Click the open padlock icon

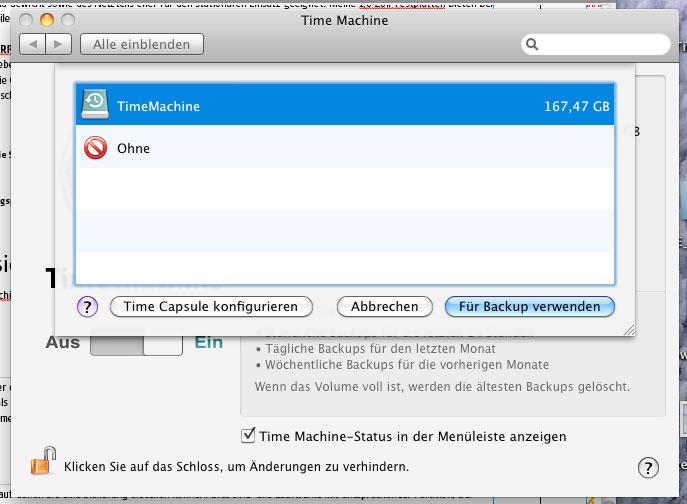pyautogui.click(x=43, y=461)
